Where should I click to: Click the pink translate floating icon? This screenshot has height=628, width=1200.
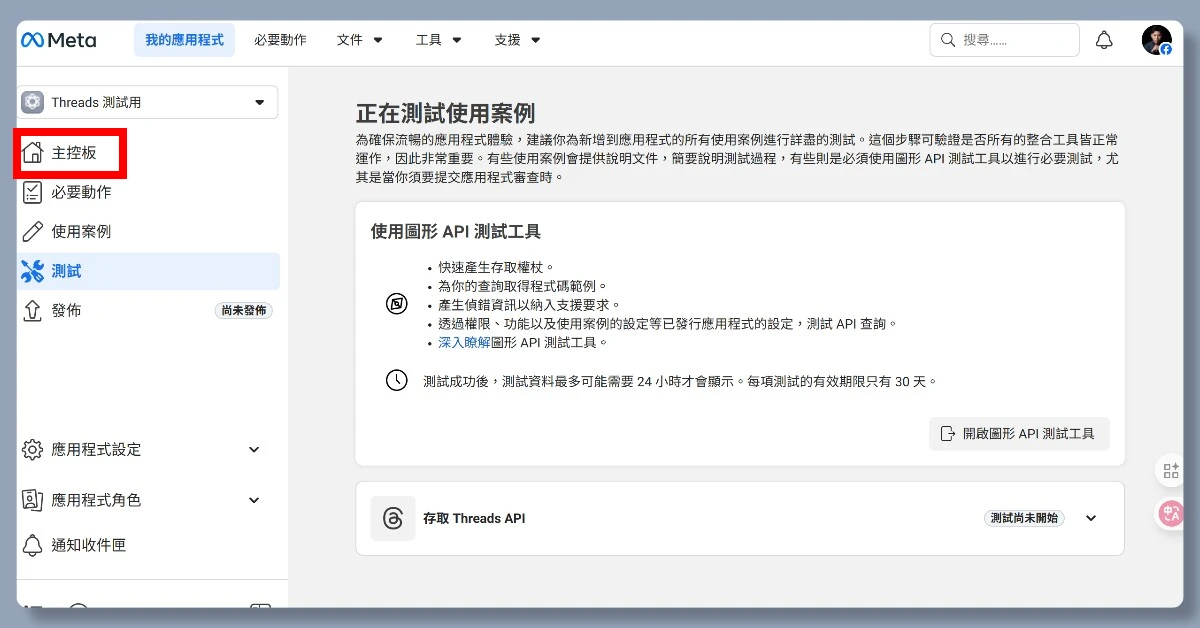coord(1171,513)
